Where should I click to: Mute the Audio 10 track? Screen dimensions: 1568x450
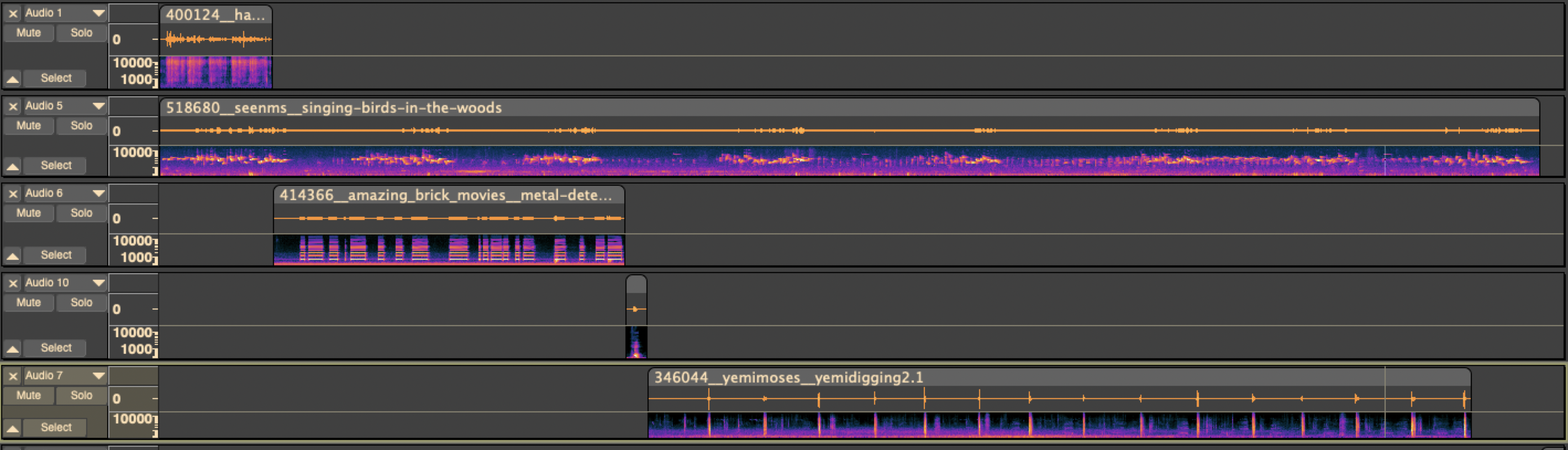[x=29, y=302]
